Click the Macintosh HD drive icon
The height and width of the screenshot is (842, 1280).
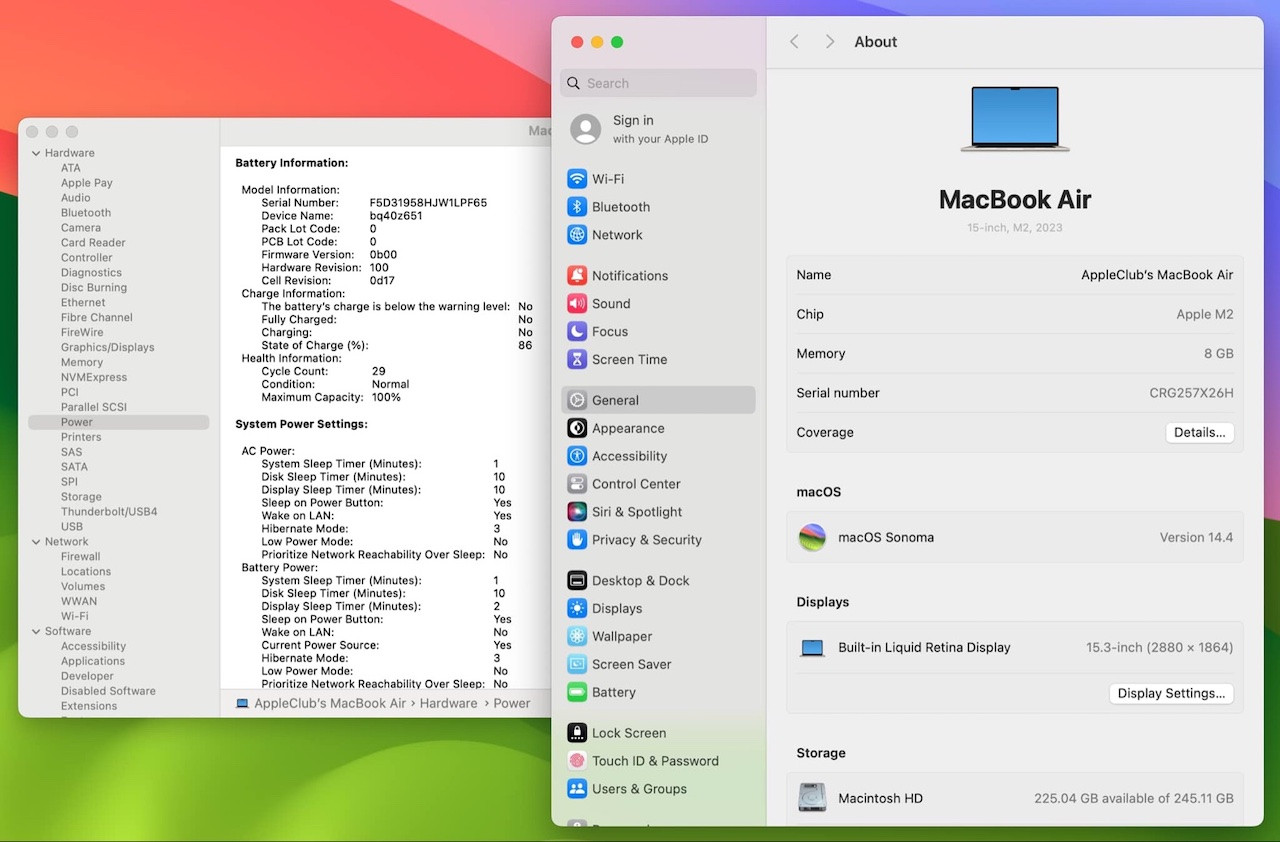coord(812,798)
